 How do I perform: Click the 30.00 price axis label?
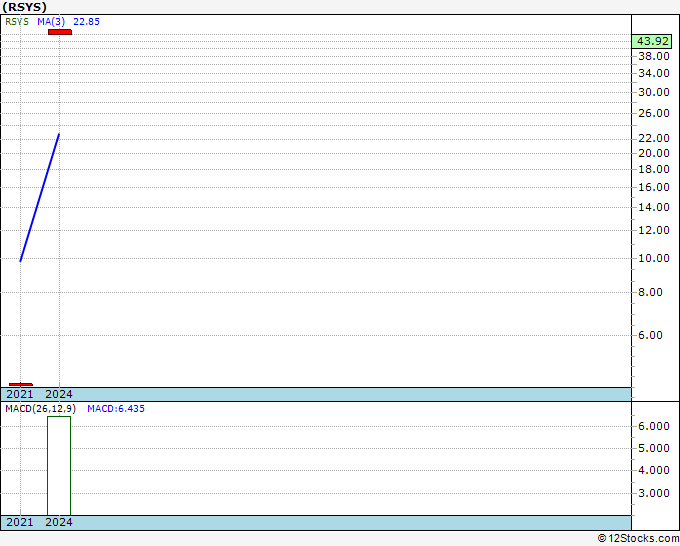click(654, 92)
